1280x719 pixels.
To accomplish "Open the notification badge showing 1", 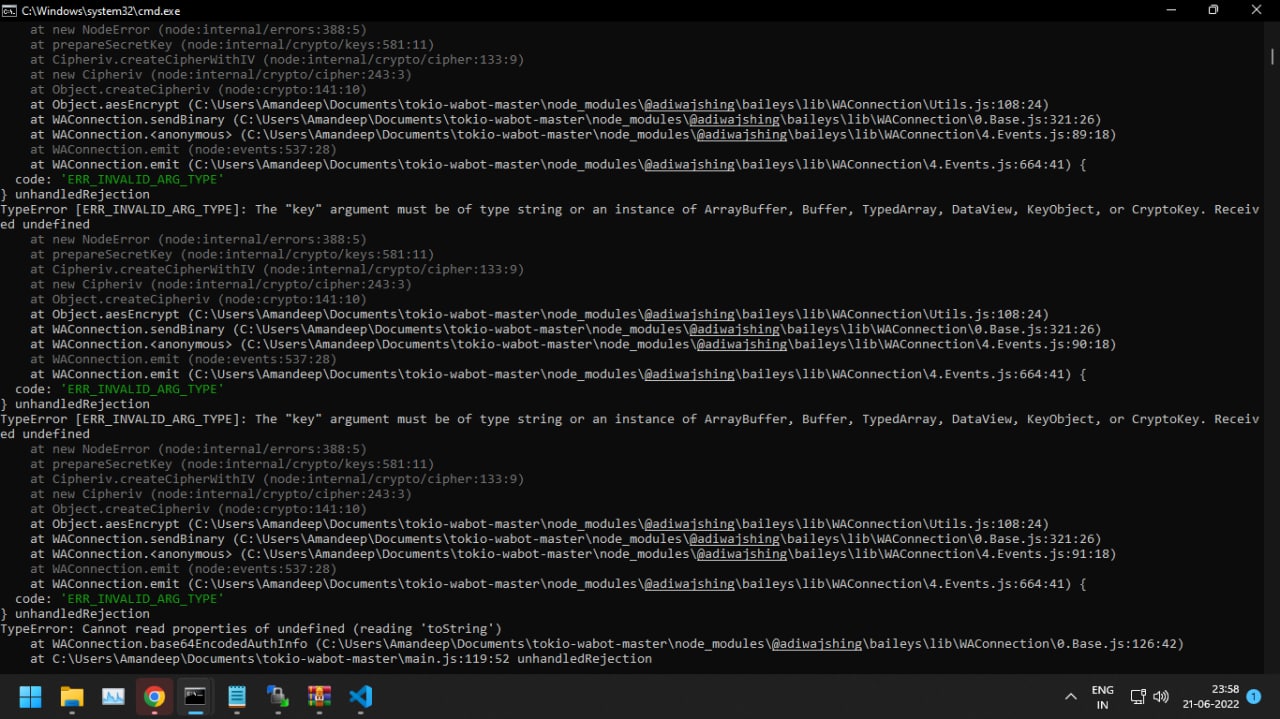I will point(1254,696).
